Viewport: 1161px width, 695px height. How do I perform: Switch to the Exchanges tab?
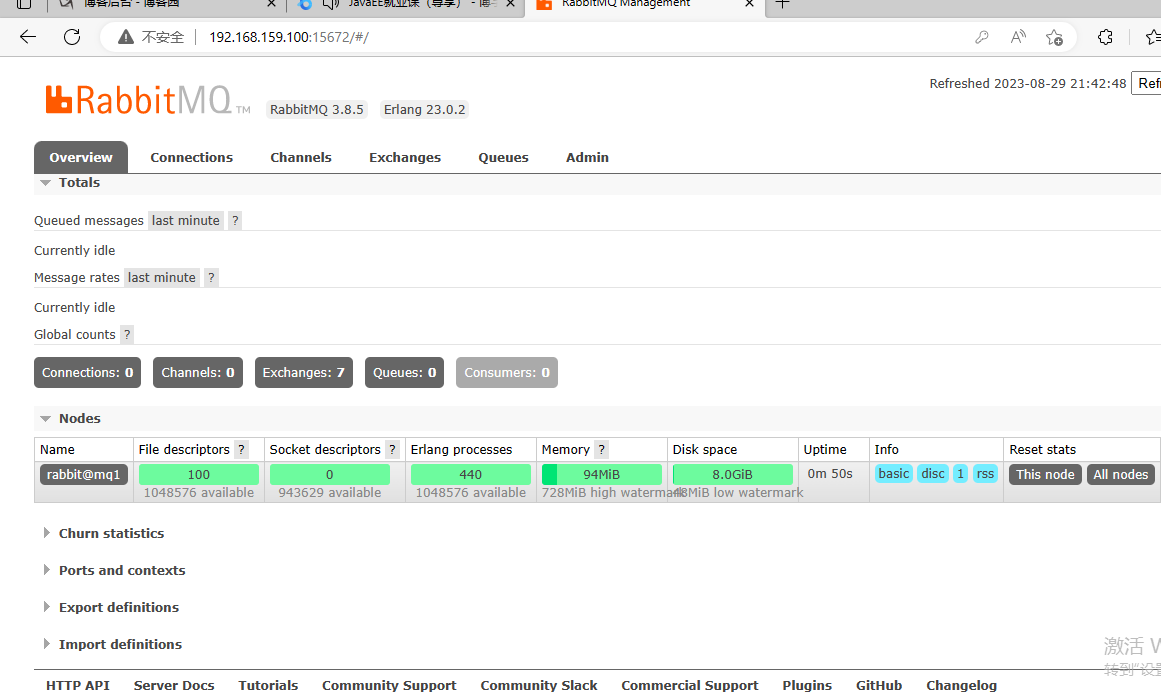(405, 158)
